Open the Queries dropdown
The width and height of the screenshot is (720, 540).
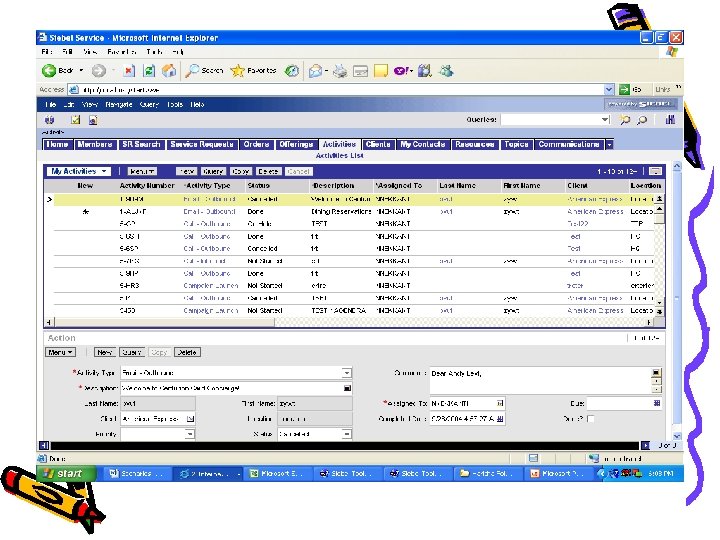[605, 120]
